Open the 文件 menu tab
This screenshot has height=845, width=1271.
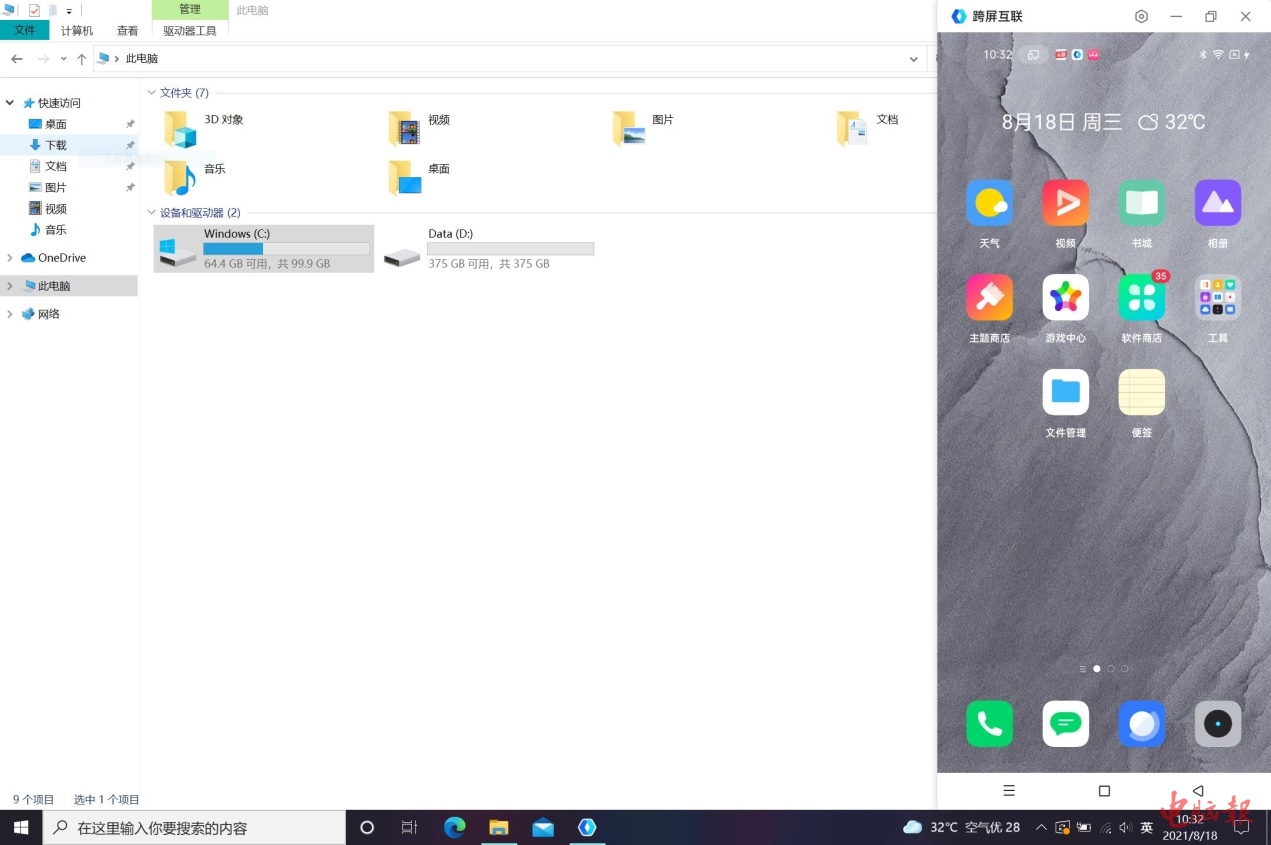(x=25, y=31)
